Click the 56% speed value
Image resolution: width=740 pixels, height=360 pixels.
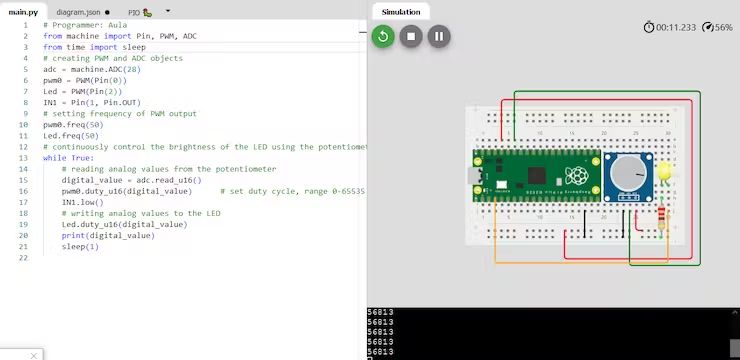(723, 27)
